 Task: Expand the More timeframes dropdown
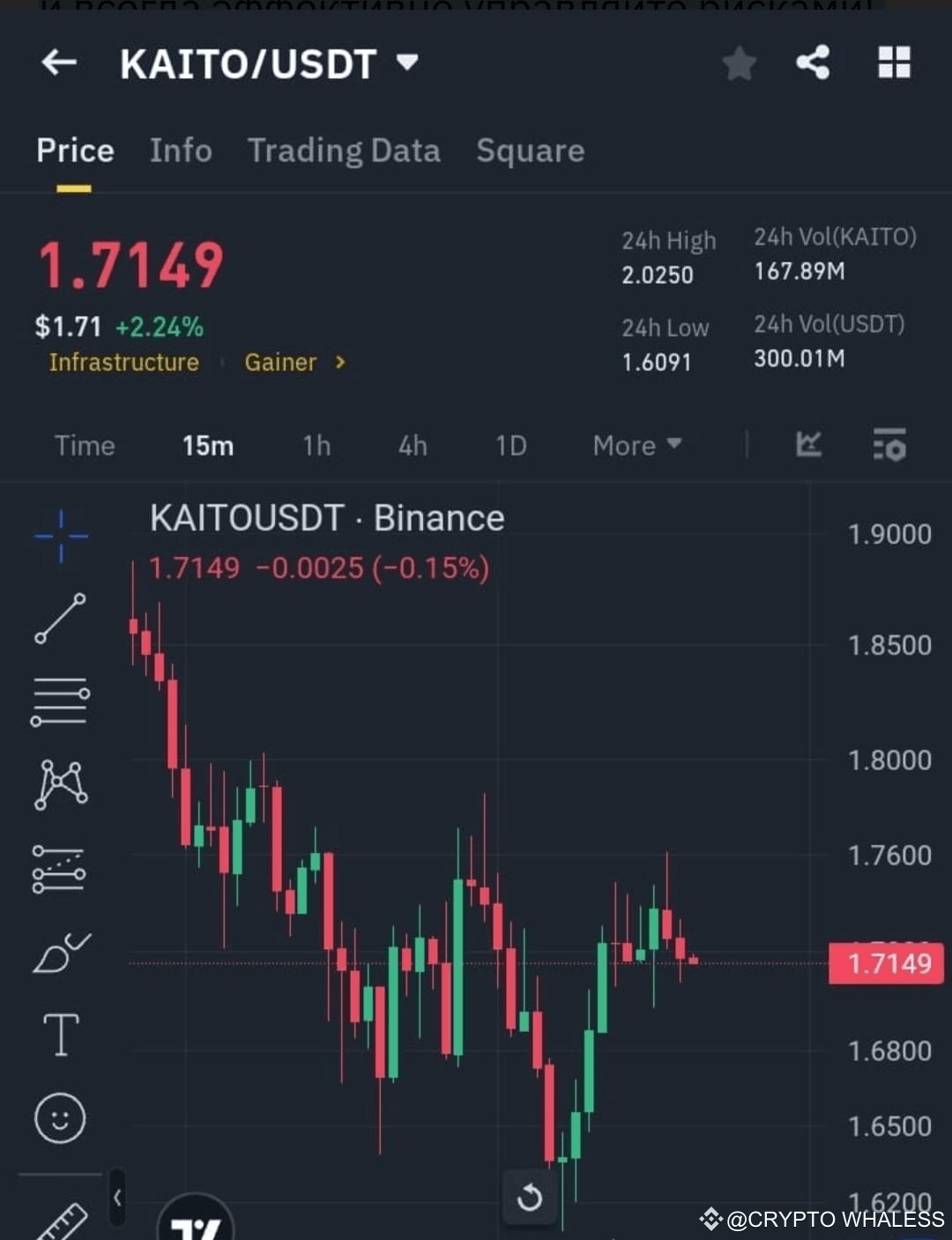[x=635, y=446]
